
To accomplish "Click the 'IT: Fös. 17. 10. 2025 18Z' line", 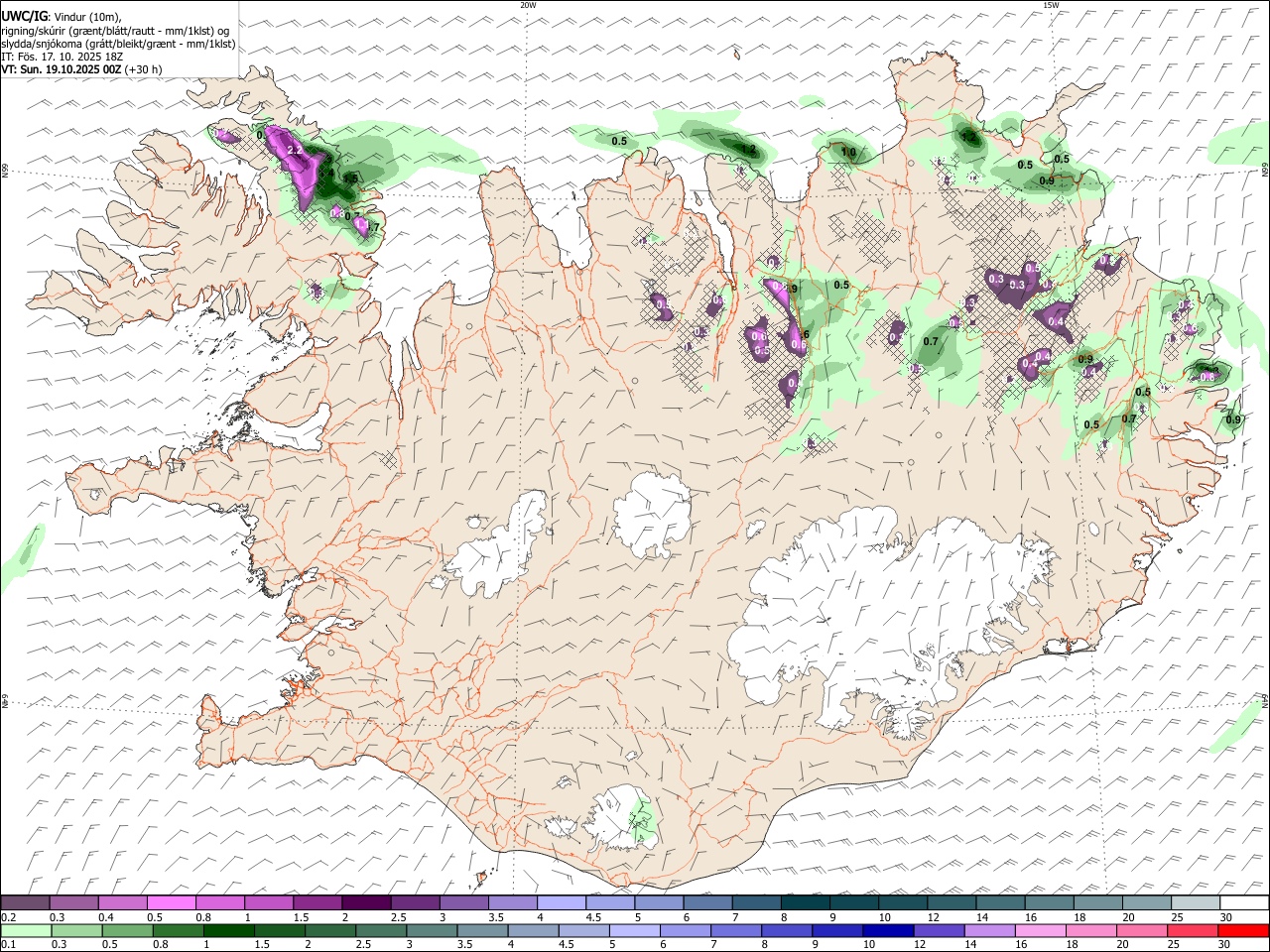I will coord(63,57).
